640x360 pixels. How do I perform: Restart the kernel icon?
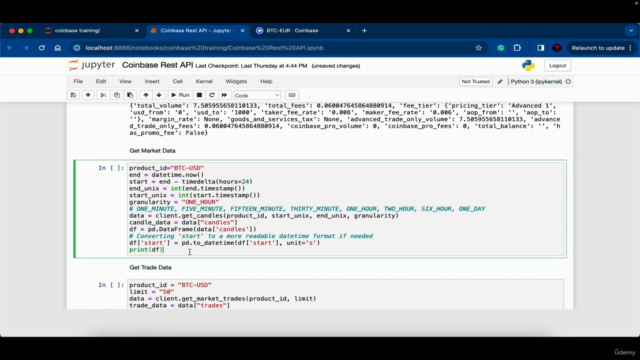tap(211, 95)
